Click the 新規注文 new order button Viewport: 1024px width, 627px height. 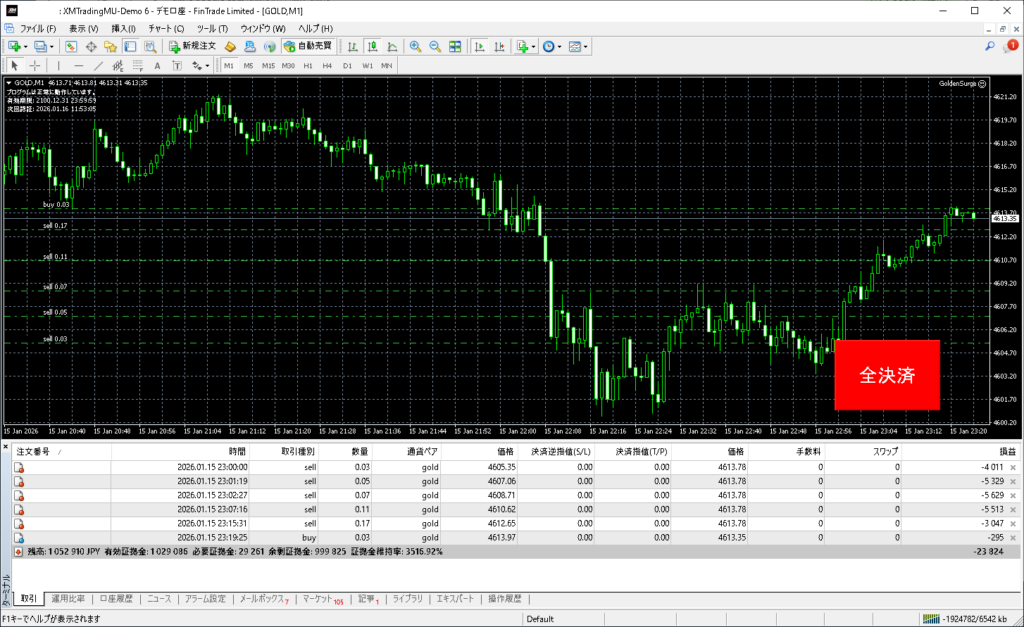192,46
